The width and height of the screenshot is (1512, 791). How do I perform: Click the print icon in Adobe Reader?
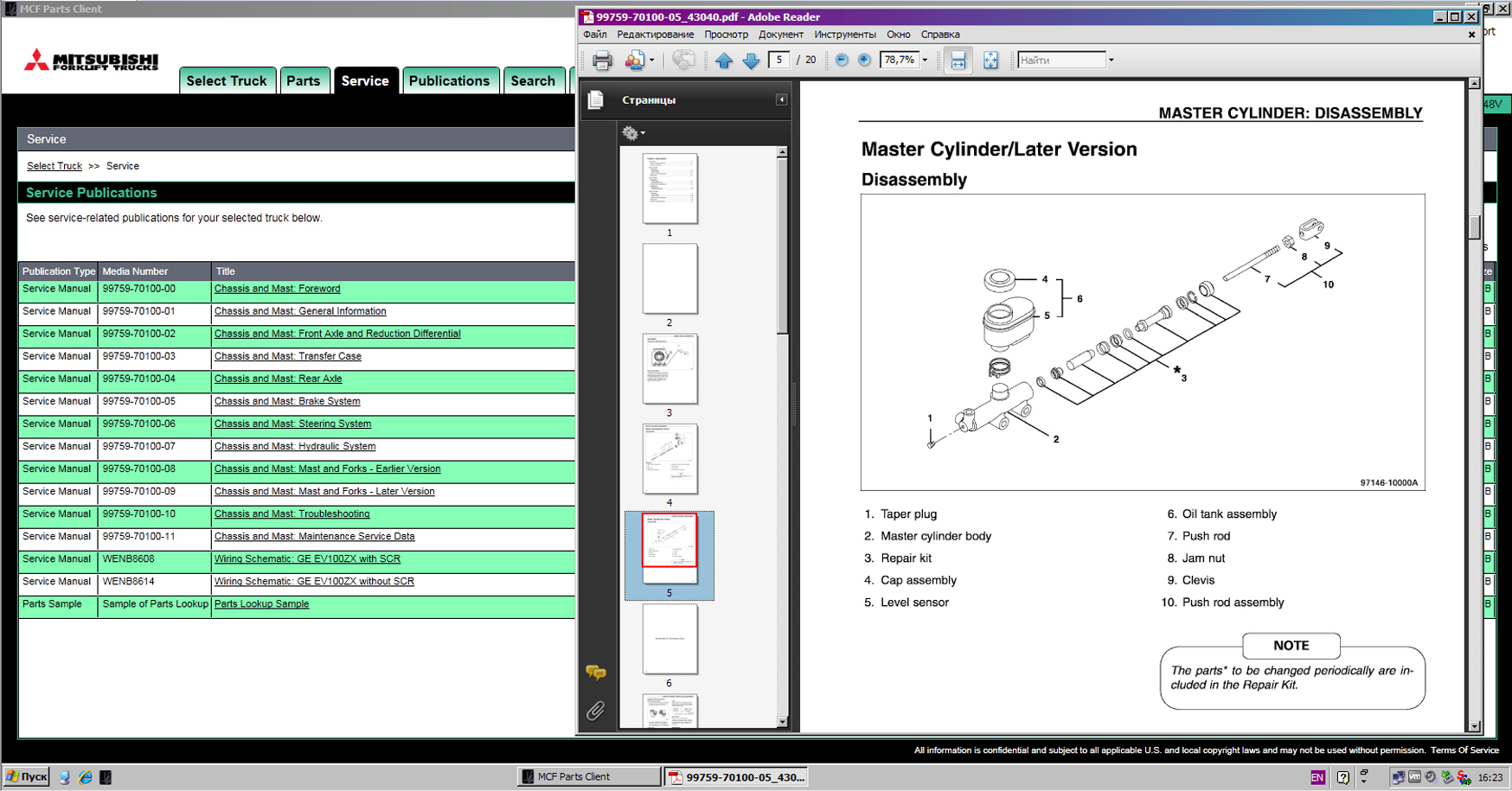click(x=602, y=61)
